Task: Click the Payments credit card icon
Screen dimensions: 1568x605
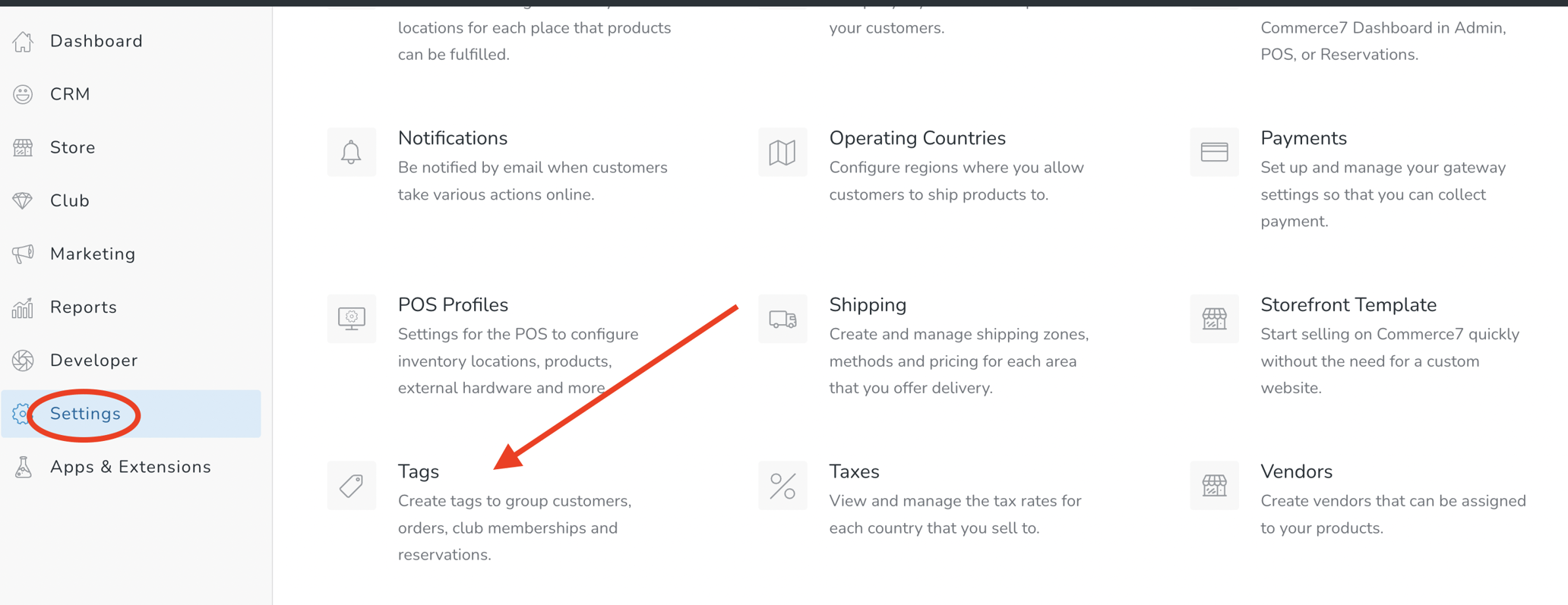Action: click(x=1213, y=152)
